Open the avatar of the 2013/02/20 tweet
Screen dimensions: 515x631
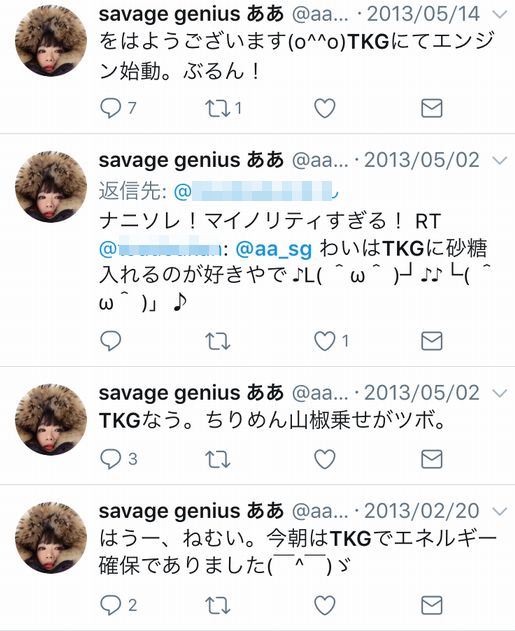click(x=51, y=538)
